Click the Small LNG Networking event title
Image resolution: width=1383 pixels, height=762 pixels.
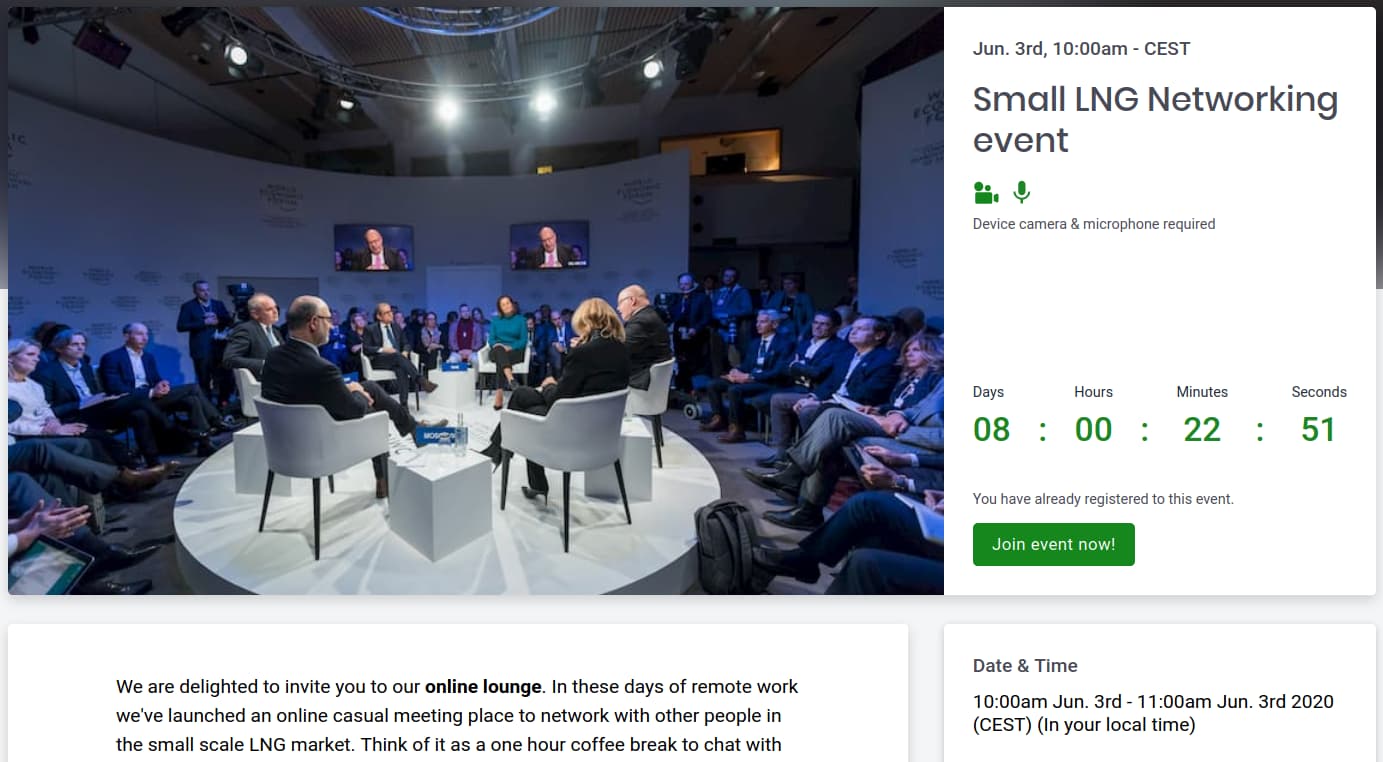coord(1154,119)
